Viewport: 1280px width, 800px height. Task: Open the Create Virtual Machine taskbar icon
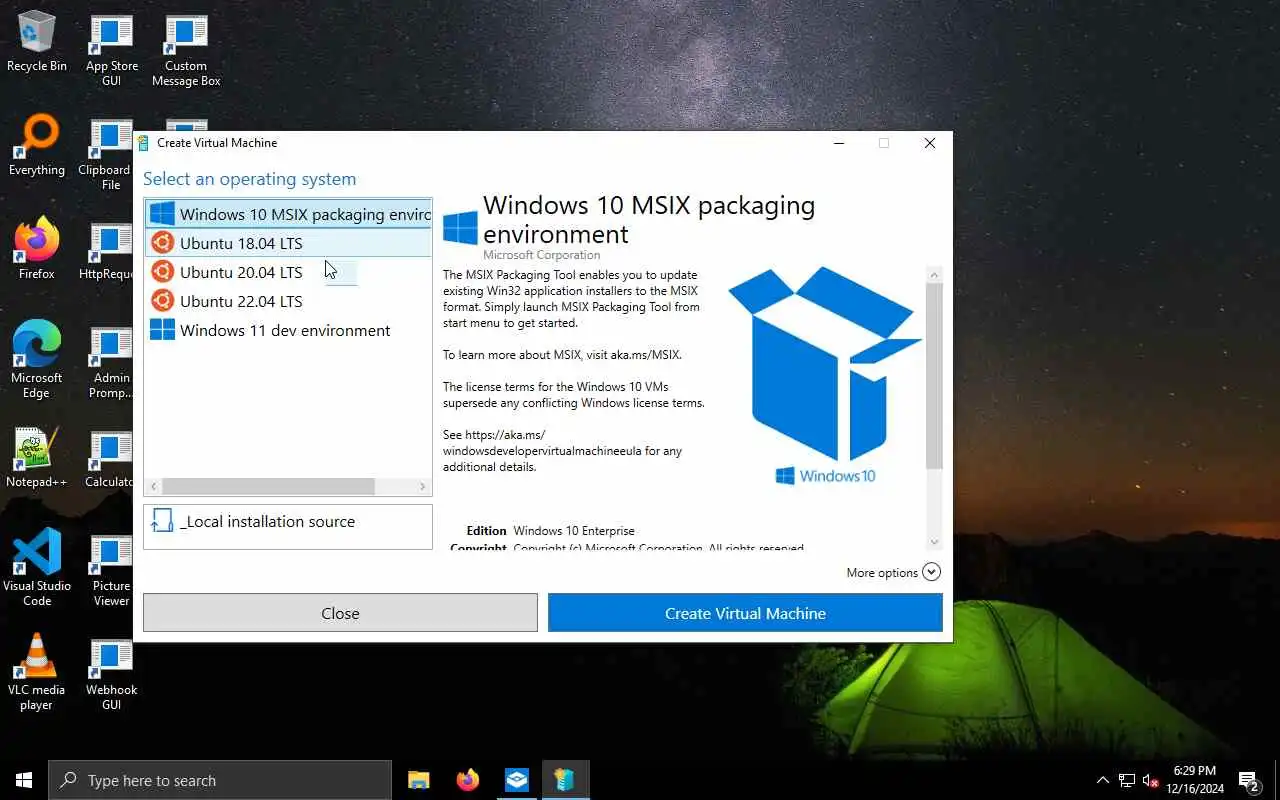[x=565, y=780]
